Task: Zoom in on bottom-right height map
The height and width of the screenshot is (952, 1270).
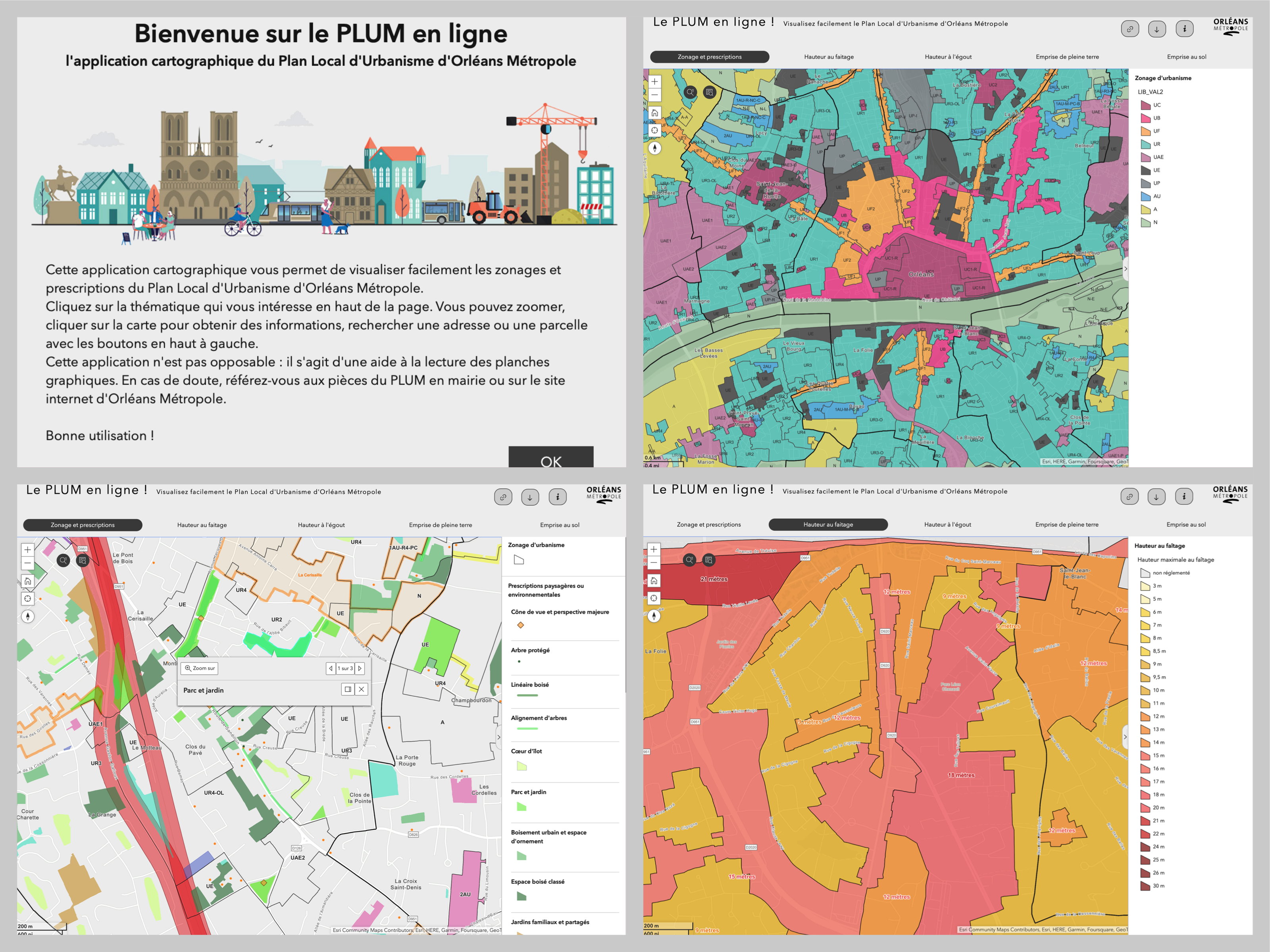Action: (654, 549)
